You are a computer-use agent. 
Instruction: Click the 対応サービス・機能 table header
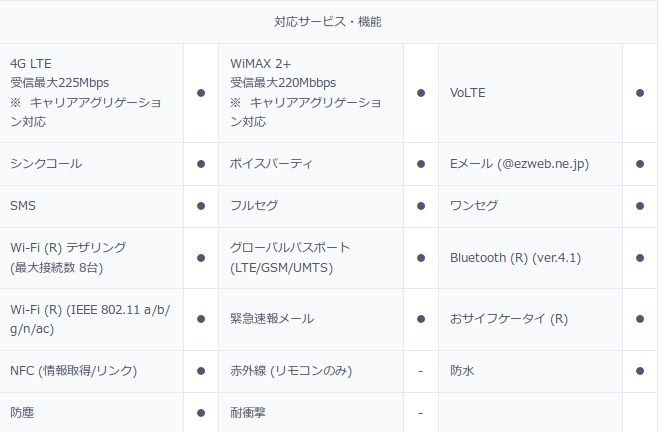click(328, 21)
